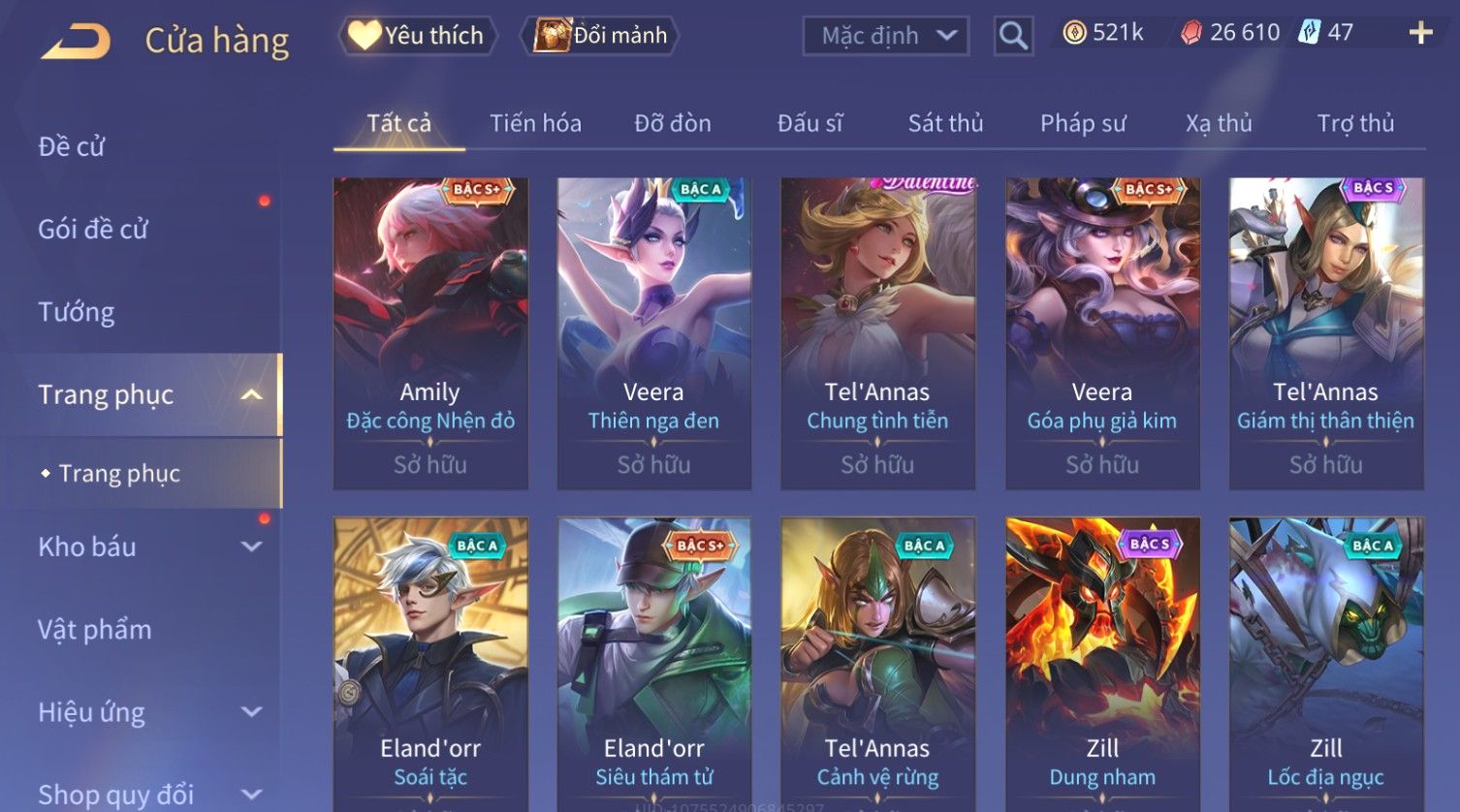The width and height of the screenshot is (1460, 812).
Task: Open Gói đề cử in sidebar
Action: [x=93, y=229]
